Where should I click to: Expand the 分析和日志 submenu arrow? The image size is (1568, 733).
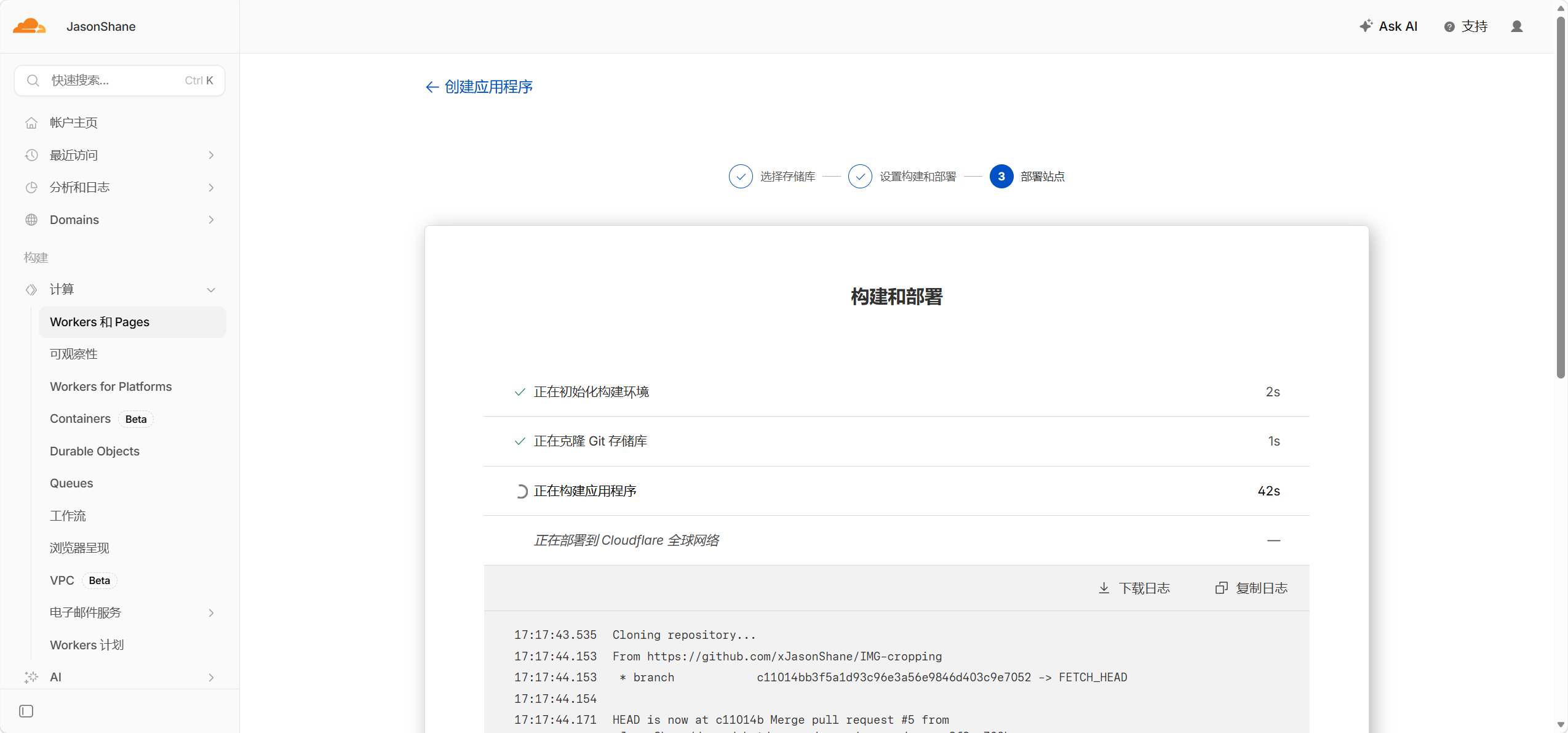point(211,187)
